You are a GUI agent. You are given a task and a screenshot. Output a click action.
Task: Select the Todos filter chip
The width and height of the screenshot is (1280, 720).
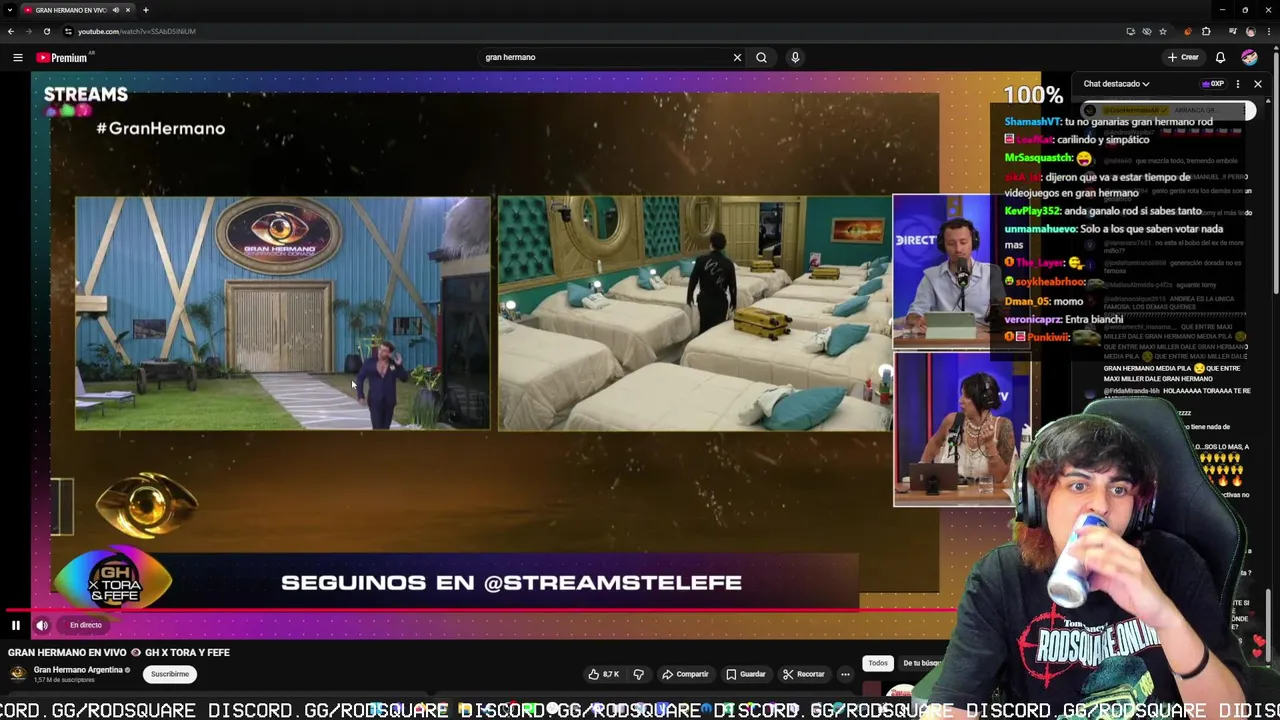pos(878,663)
